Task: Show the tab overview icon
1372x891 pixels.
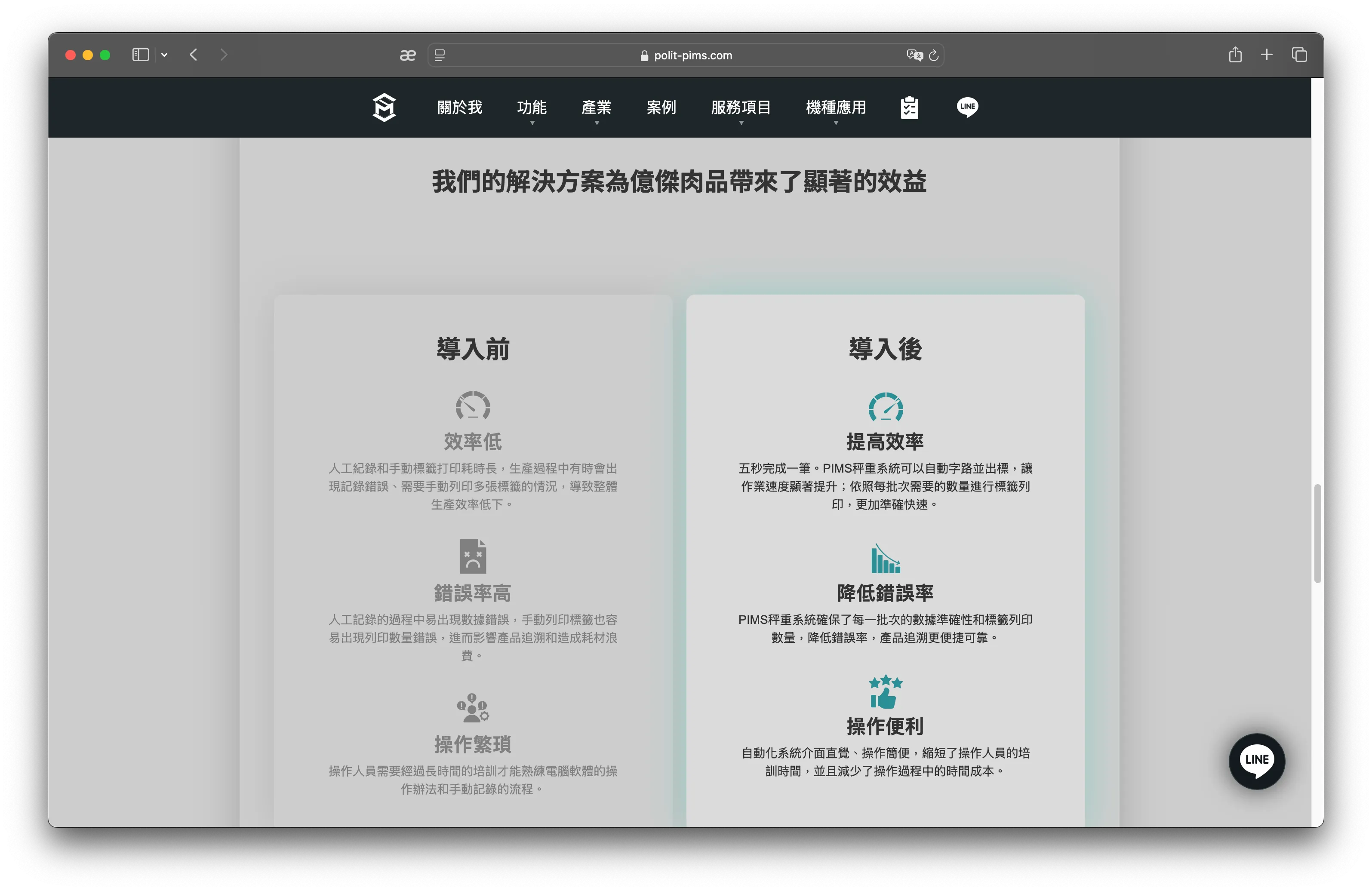Action: pyautogui.click(x=1299, y=55)
